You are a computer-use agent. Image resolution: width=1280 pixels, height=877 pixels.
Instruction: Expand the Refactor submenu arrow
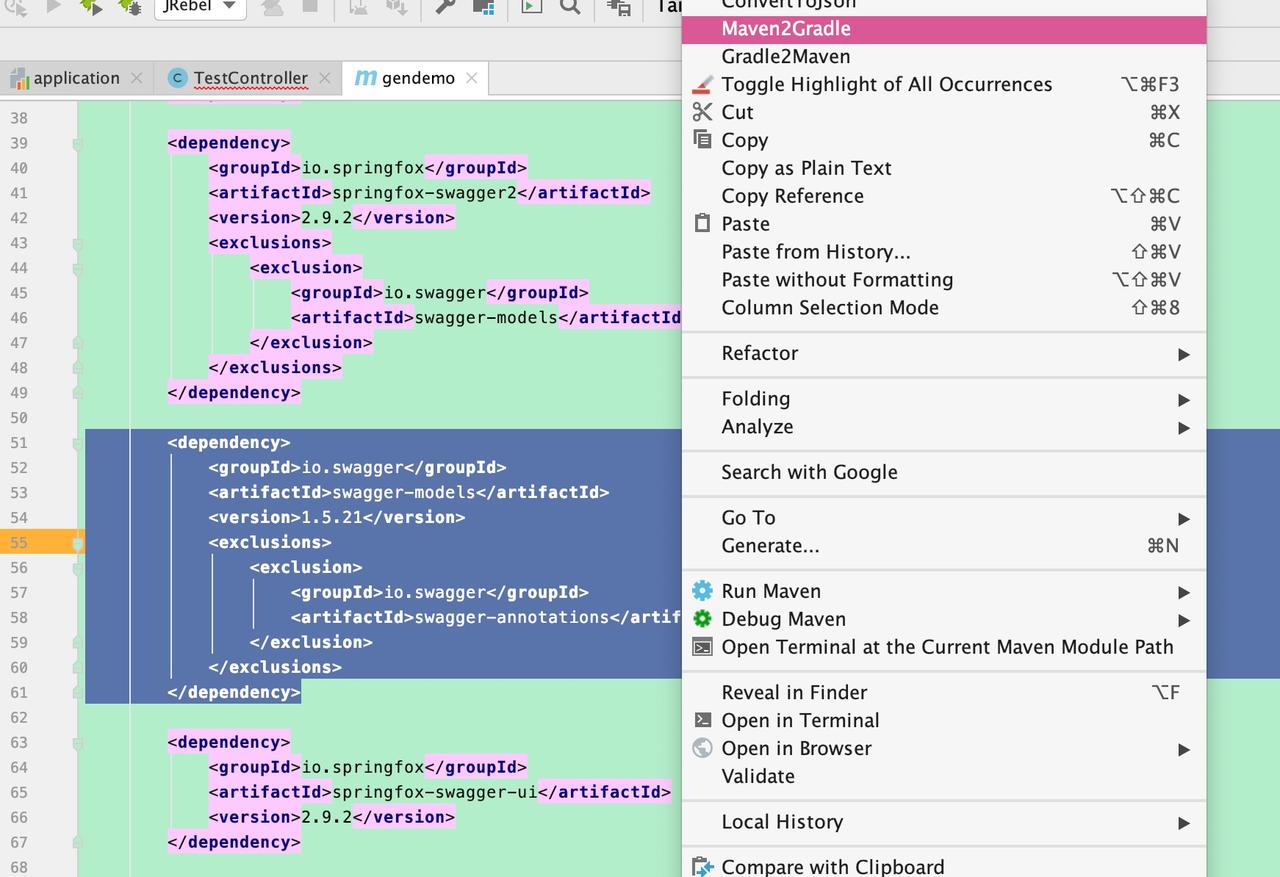(x=1183, y=354)
